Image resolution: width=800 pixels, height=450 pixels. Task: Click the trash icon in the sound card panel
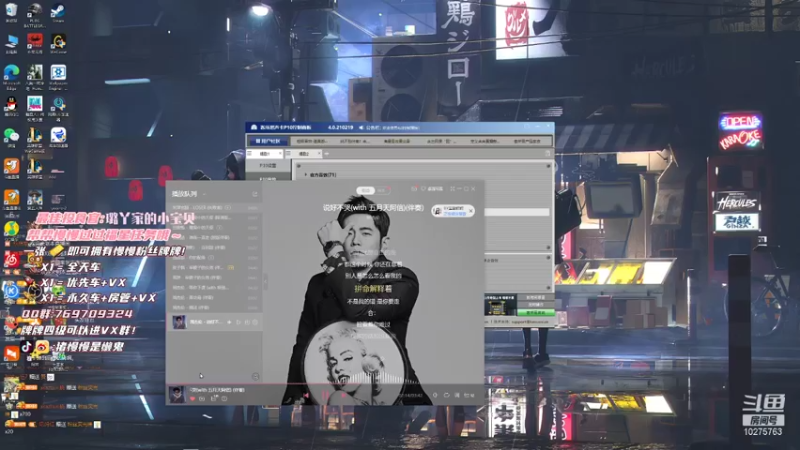(x=547, y=154)
